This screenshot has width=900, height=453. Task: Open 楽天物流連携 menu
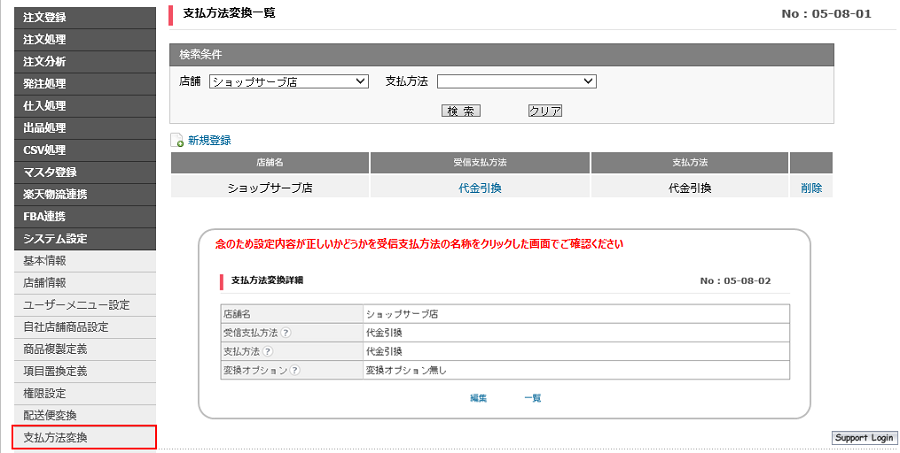tap(85, 194)
